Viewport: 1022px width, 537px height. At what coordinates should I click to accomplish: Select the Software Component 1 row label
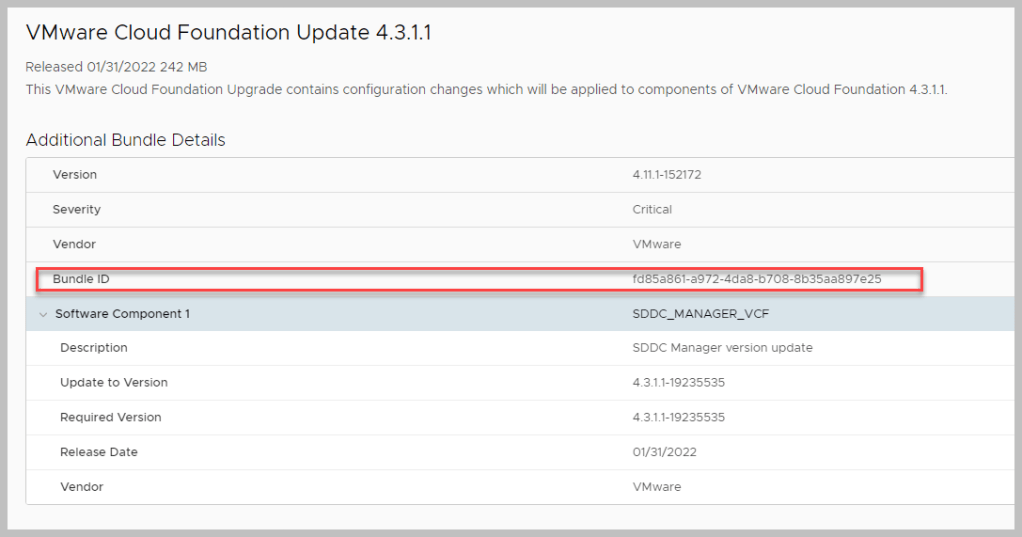122,314
